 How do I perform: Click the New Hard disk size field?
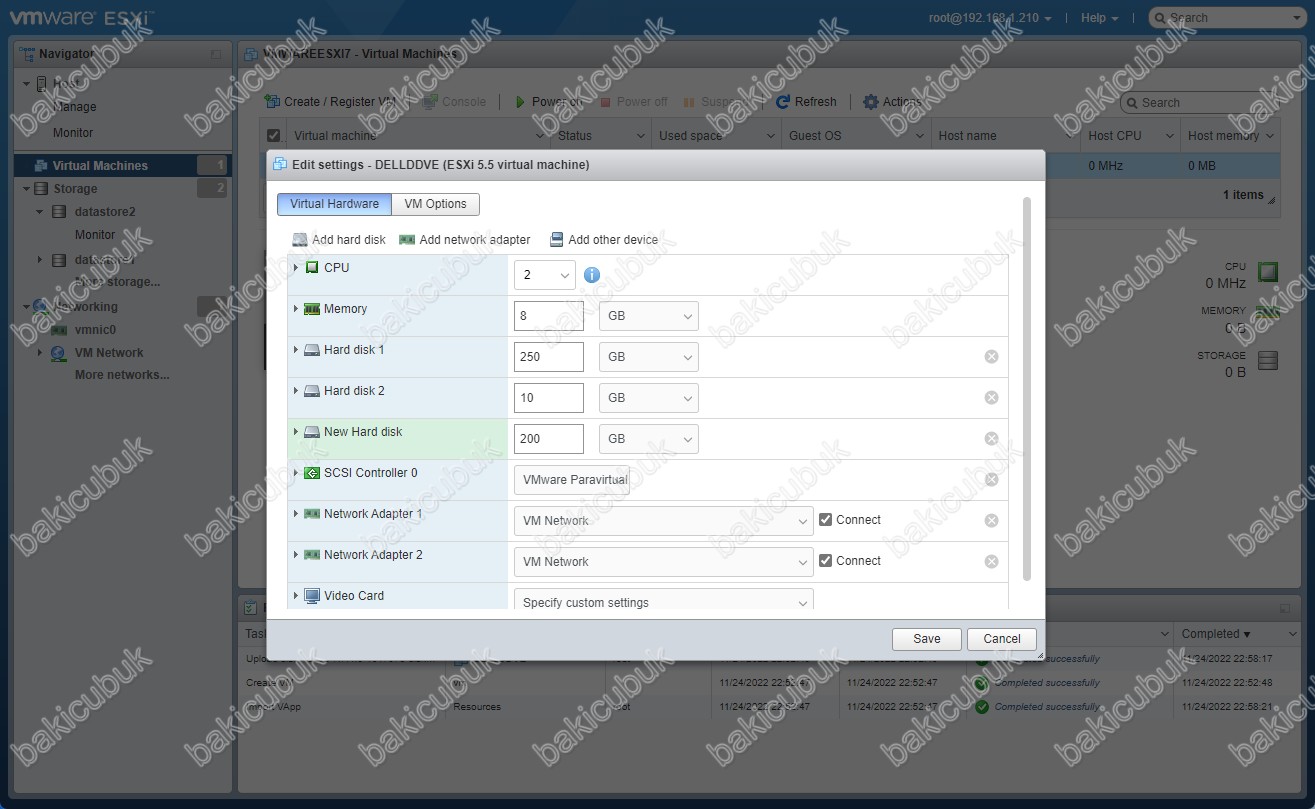549,439
